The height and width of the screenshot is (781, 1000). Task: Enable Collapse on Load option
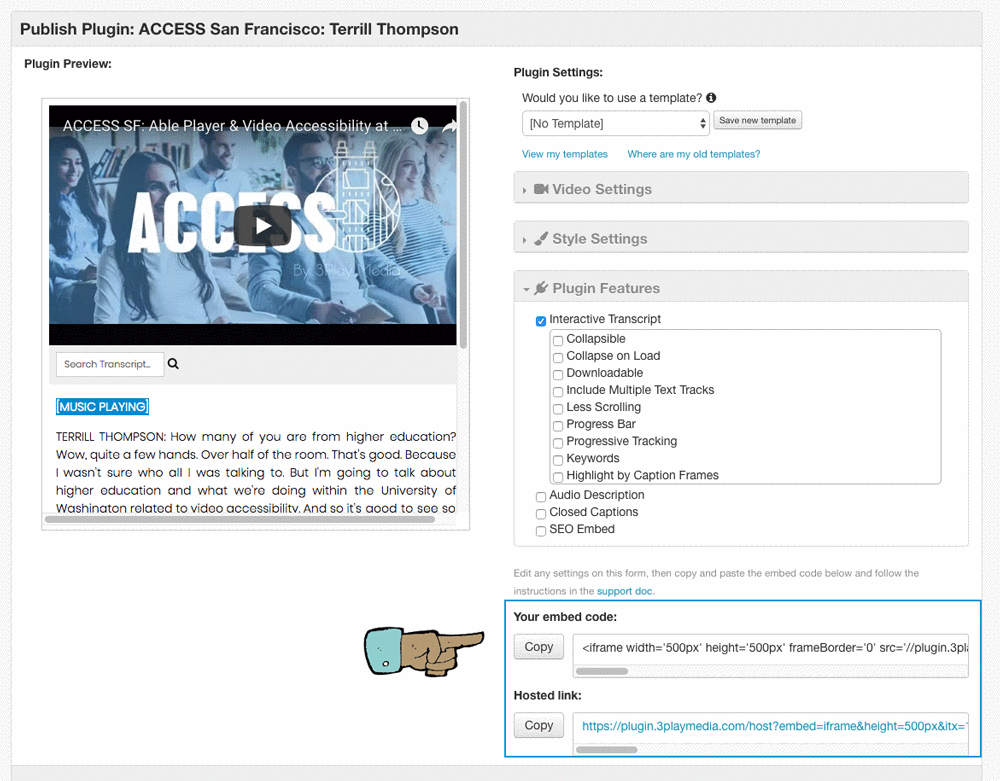pos(558,358)
